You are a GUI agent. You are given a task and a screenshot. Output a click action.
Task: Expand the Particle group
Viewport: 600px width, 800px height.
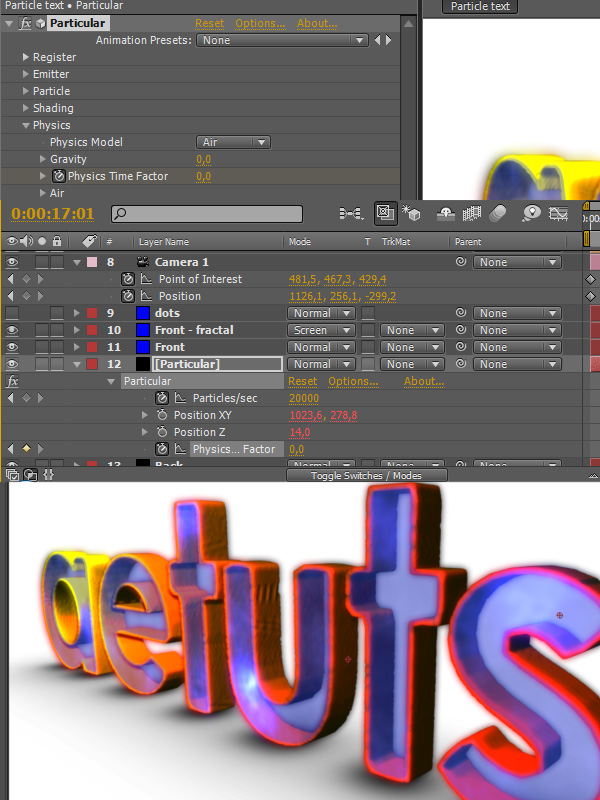(x=26, y=91)
